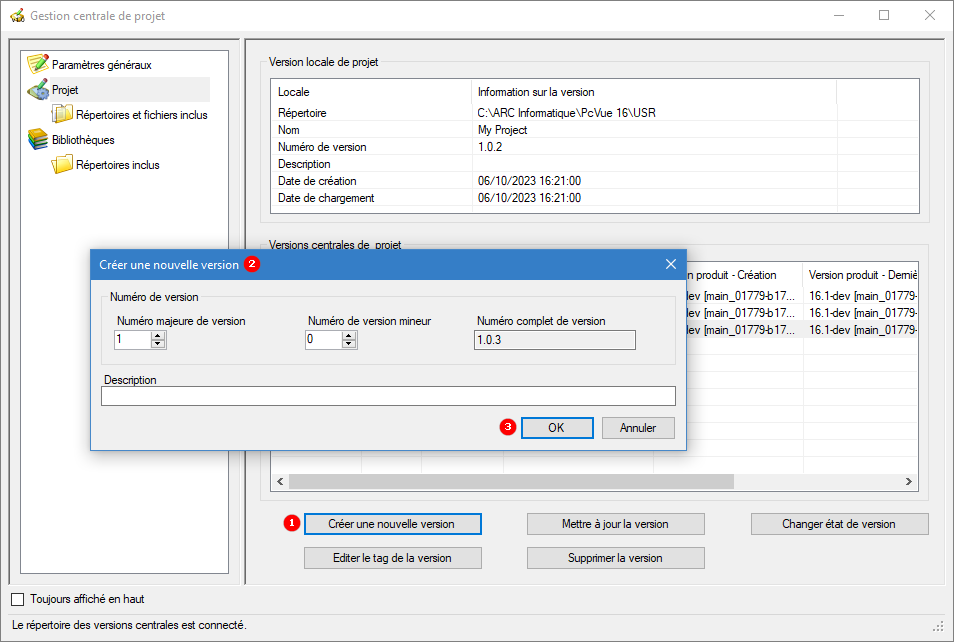Select the Paramètres généraux pencil icon
The height and width of the screenshot is (642, 954).
[38, 64]
